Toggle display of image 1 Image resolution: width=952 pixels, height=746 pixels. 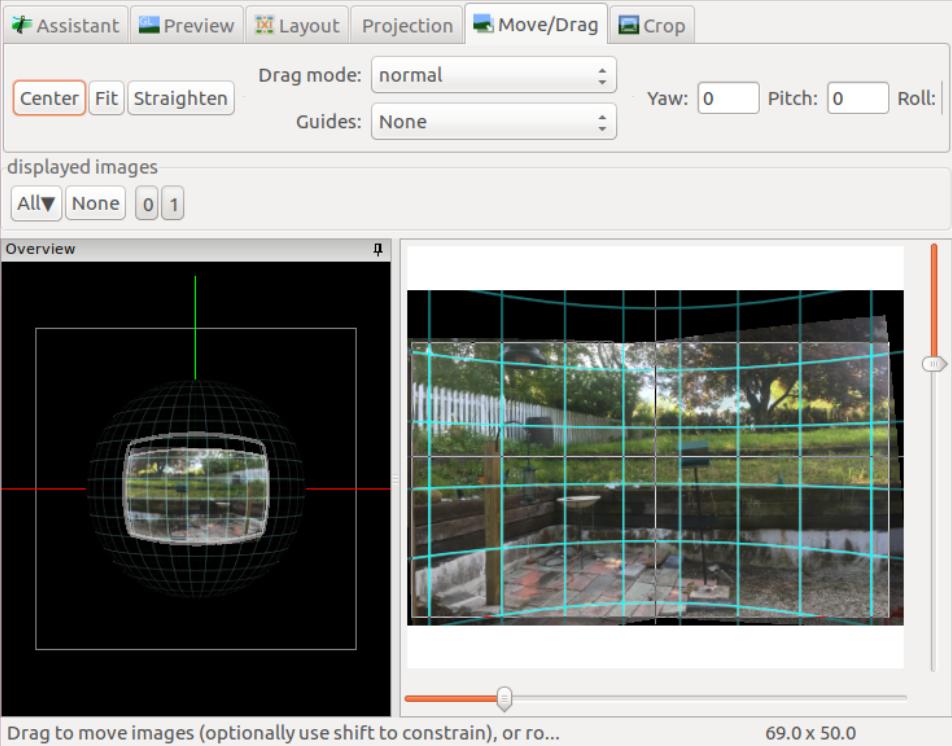click(173, 205)
